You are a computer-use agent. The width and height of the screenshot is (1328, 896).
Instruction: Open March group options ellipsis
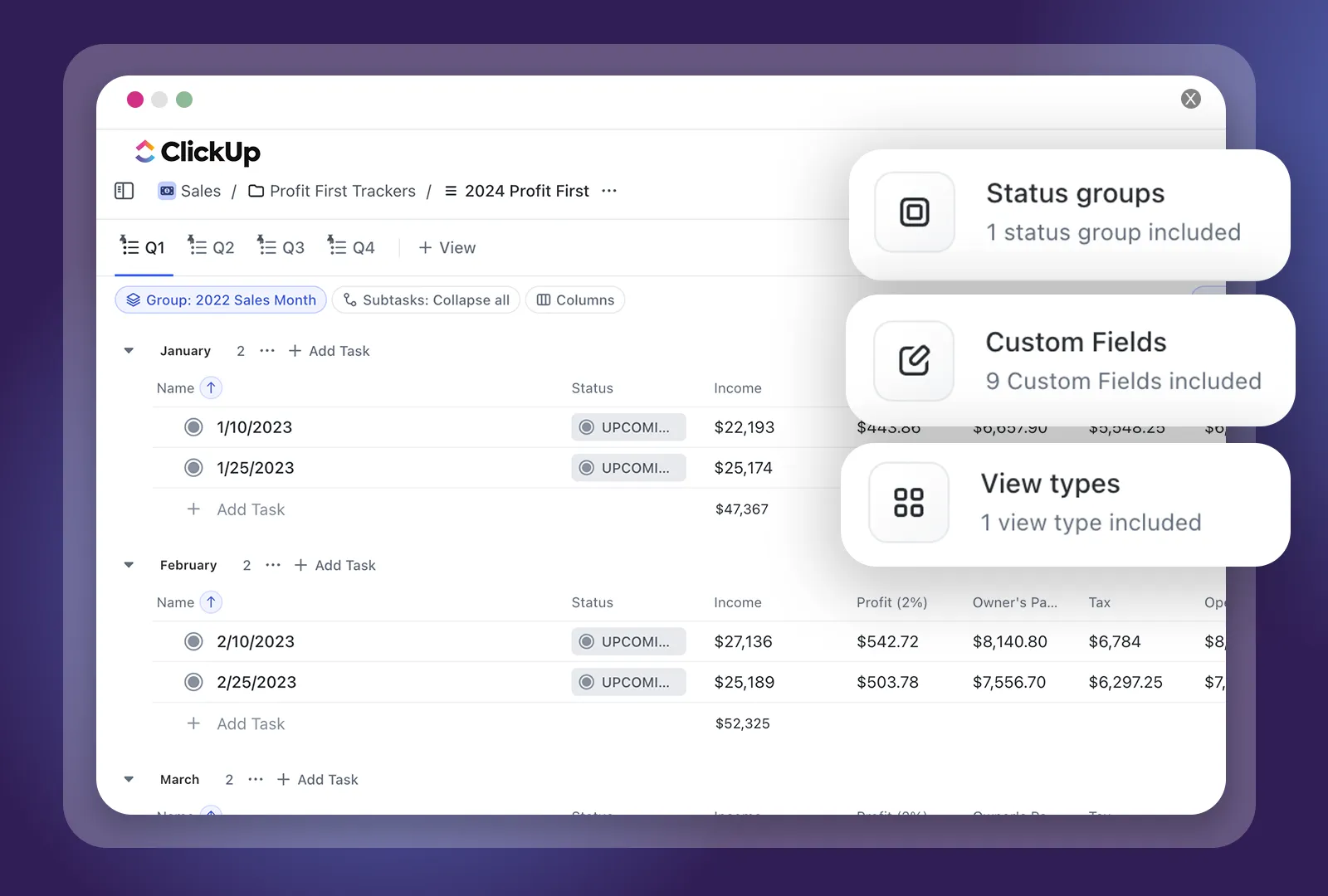click(256, 779)
